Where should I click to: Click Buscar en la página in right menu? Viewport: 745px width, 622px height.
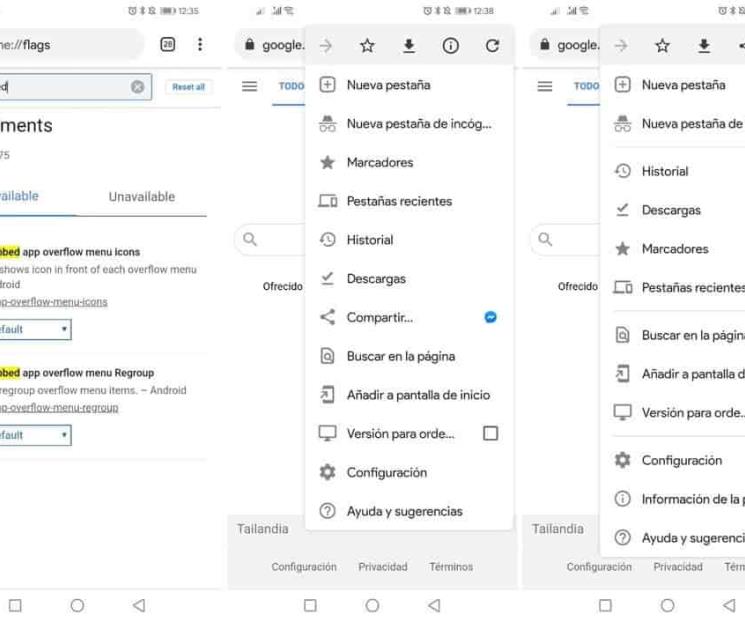pyautogui.click(x=673, y=335)
